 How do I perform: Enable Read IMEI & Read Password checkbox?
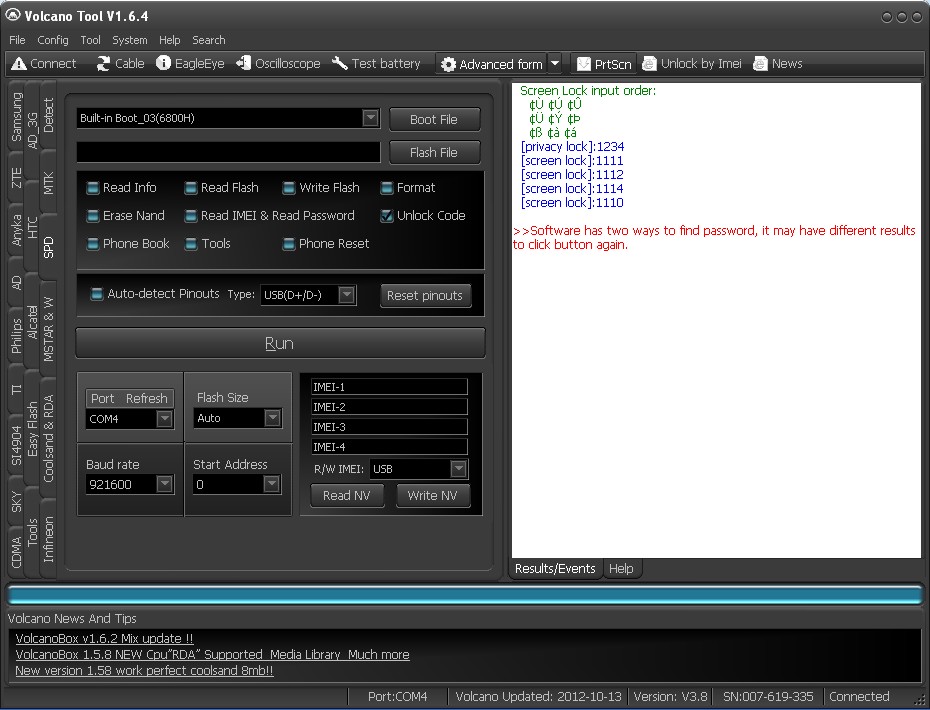click(190, 216)
